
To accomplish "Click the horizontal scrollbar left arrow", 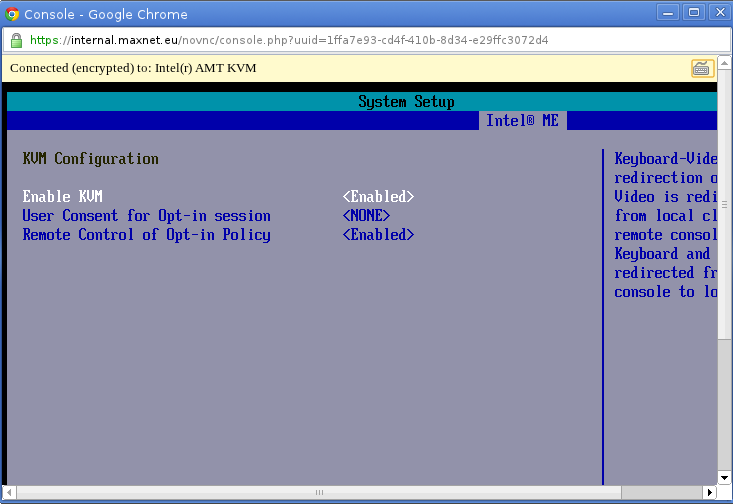I will [9, 492].
